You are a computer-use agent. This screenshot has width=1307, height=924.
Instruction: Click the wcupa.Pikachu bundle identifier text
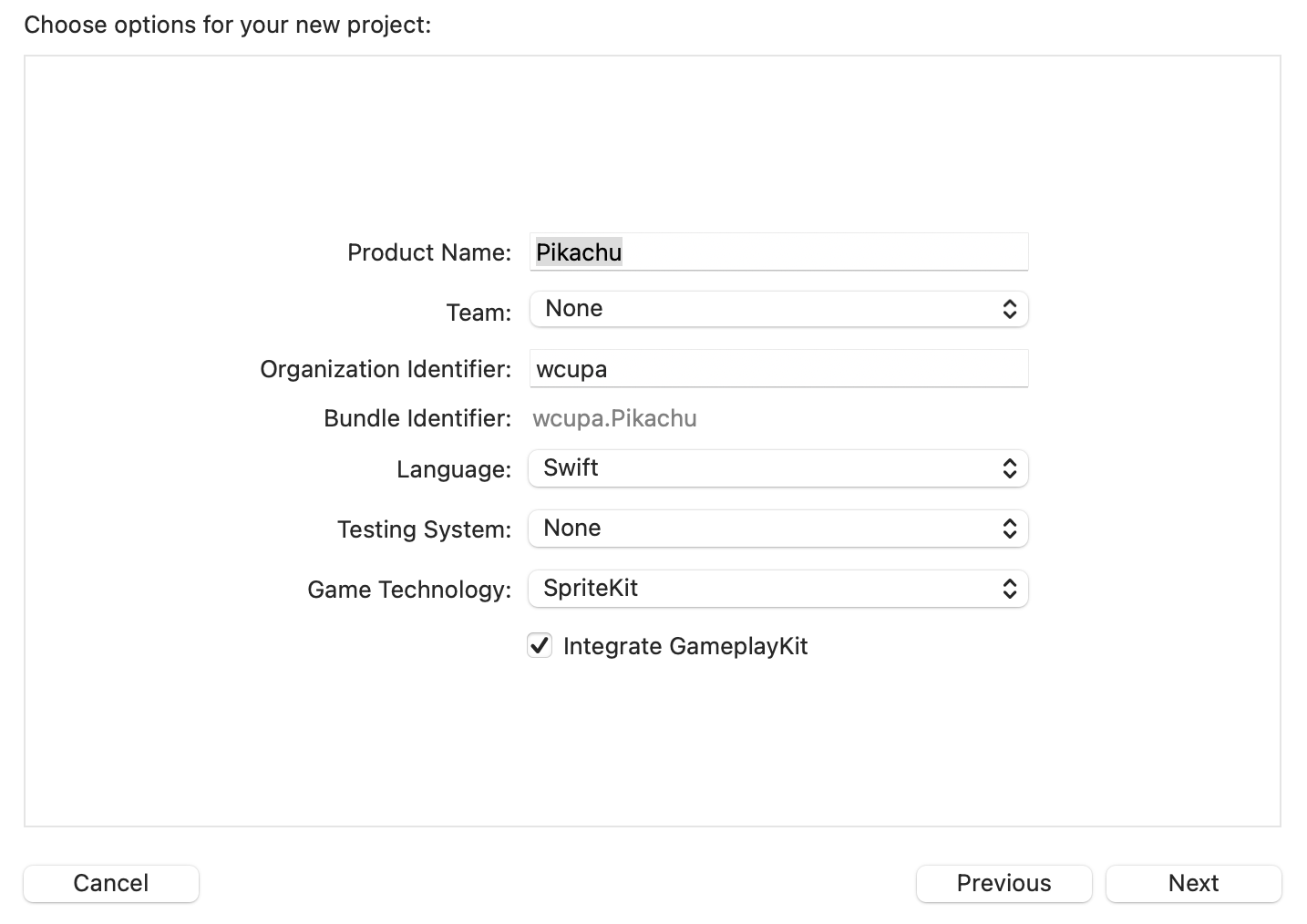click(x=614, y=418)
